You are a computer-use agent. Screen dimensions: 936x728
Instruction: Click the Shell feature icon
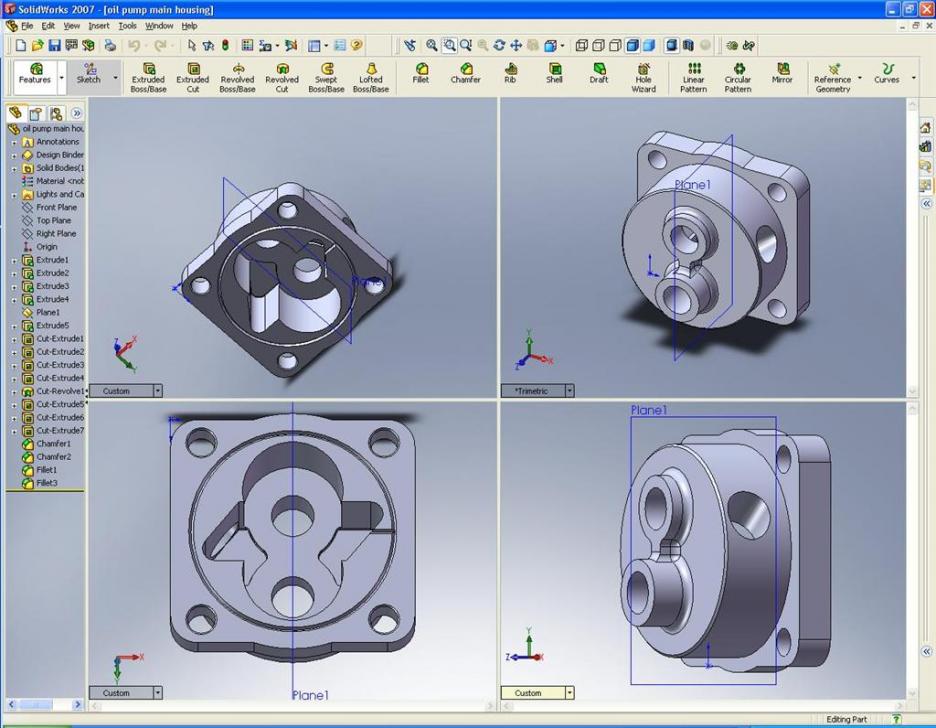click(554, 74)
